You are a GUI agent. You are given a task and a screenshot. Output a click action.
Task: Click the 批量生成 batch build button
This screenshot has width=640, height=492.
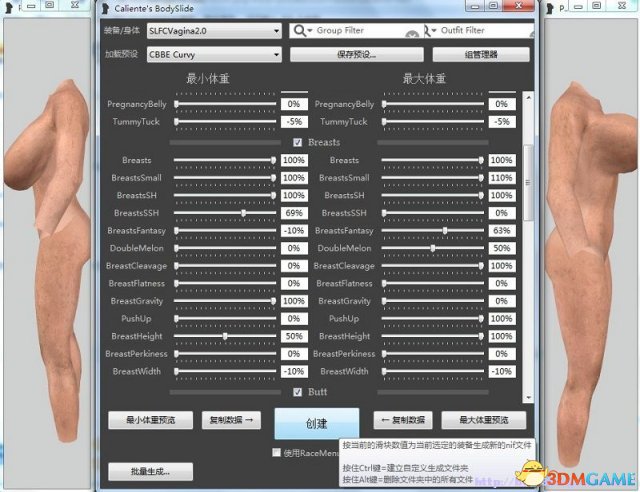[x=151, y=472]
